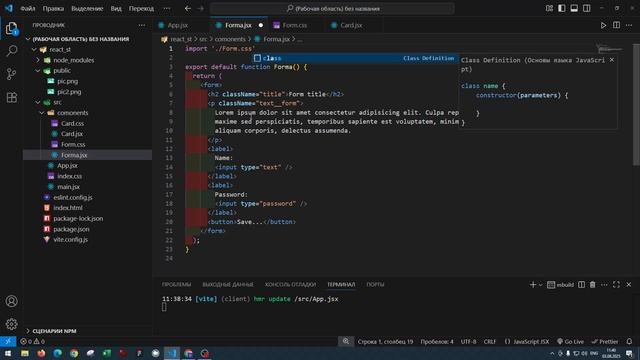640x360 pixels.
Task: Kill the terminal with trash icon
Action: pos(593,284)
